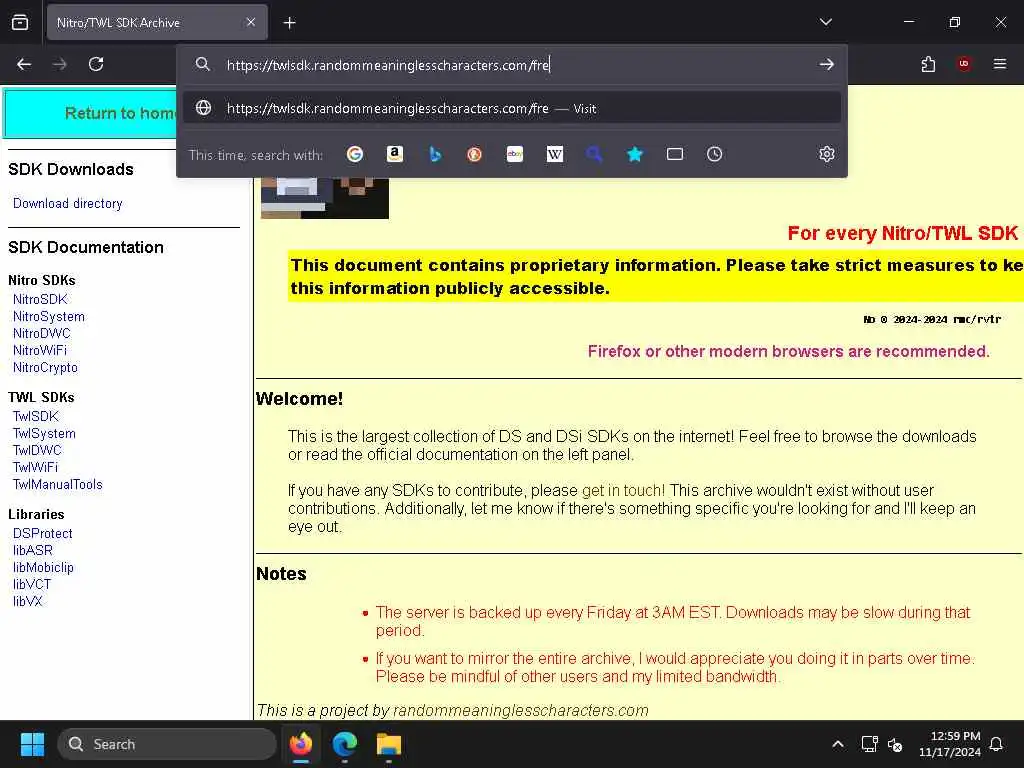Viewport: 1024px width, 768px height.
Task: Open the TwlDWC link
Action: (x=37, y=450)
